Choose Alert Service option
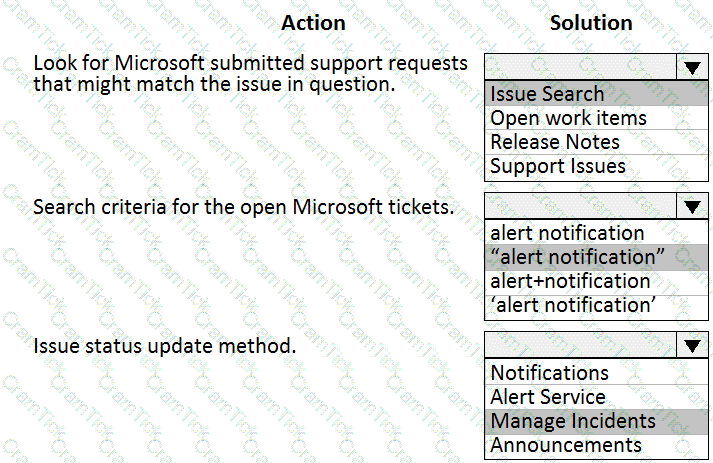Image resolution: width=713 pixels, height=463 pixels. point(596,397)
